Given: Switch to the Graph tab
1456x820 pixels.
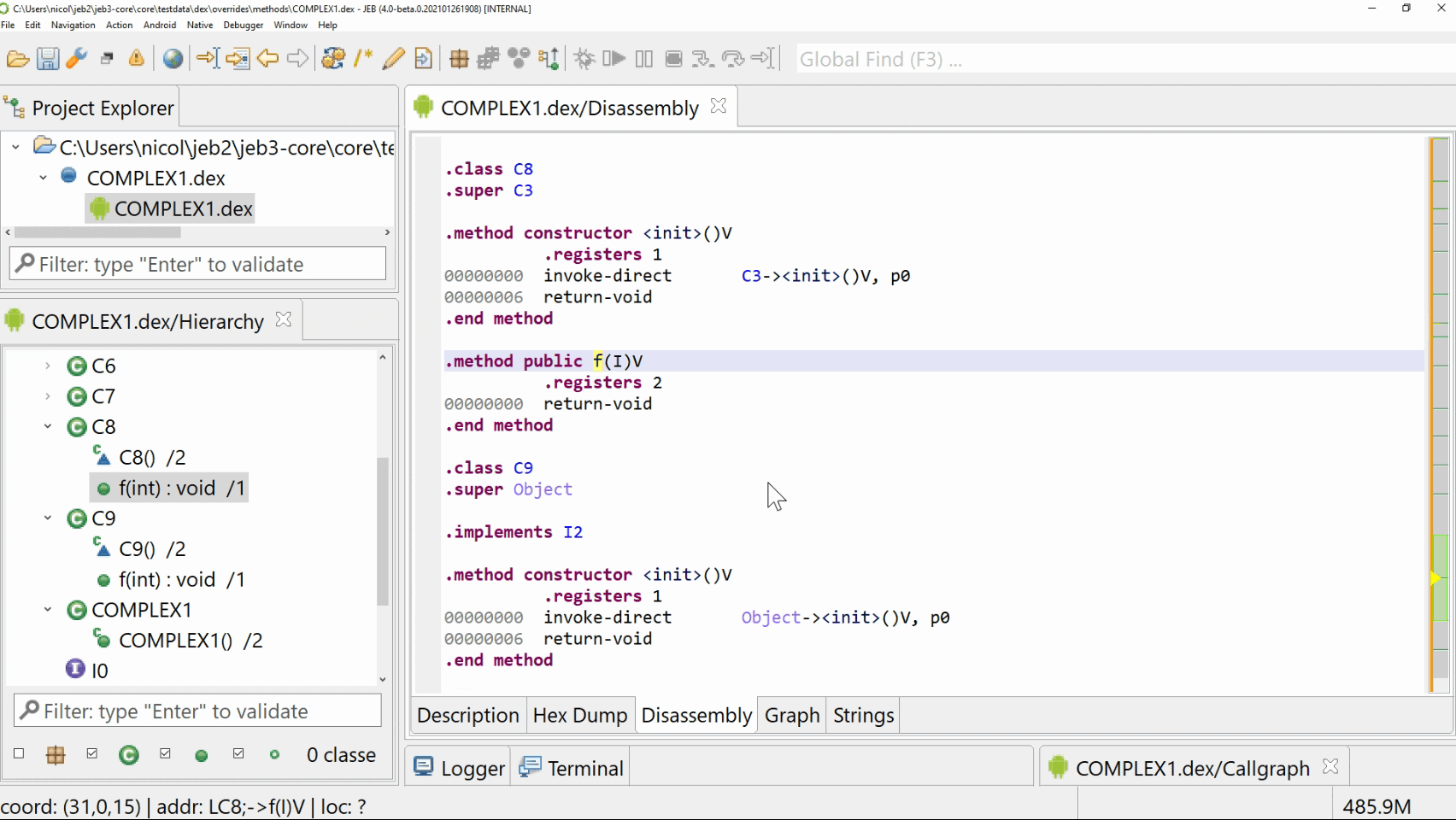Looking at the screenshot, I should point(791,716).
